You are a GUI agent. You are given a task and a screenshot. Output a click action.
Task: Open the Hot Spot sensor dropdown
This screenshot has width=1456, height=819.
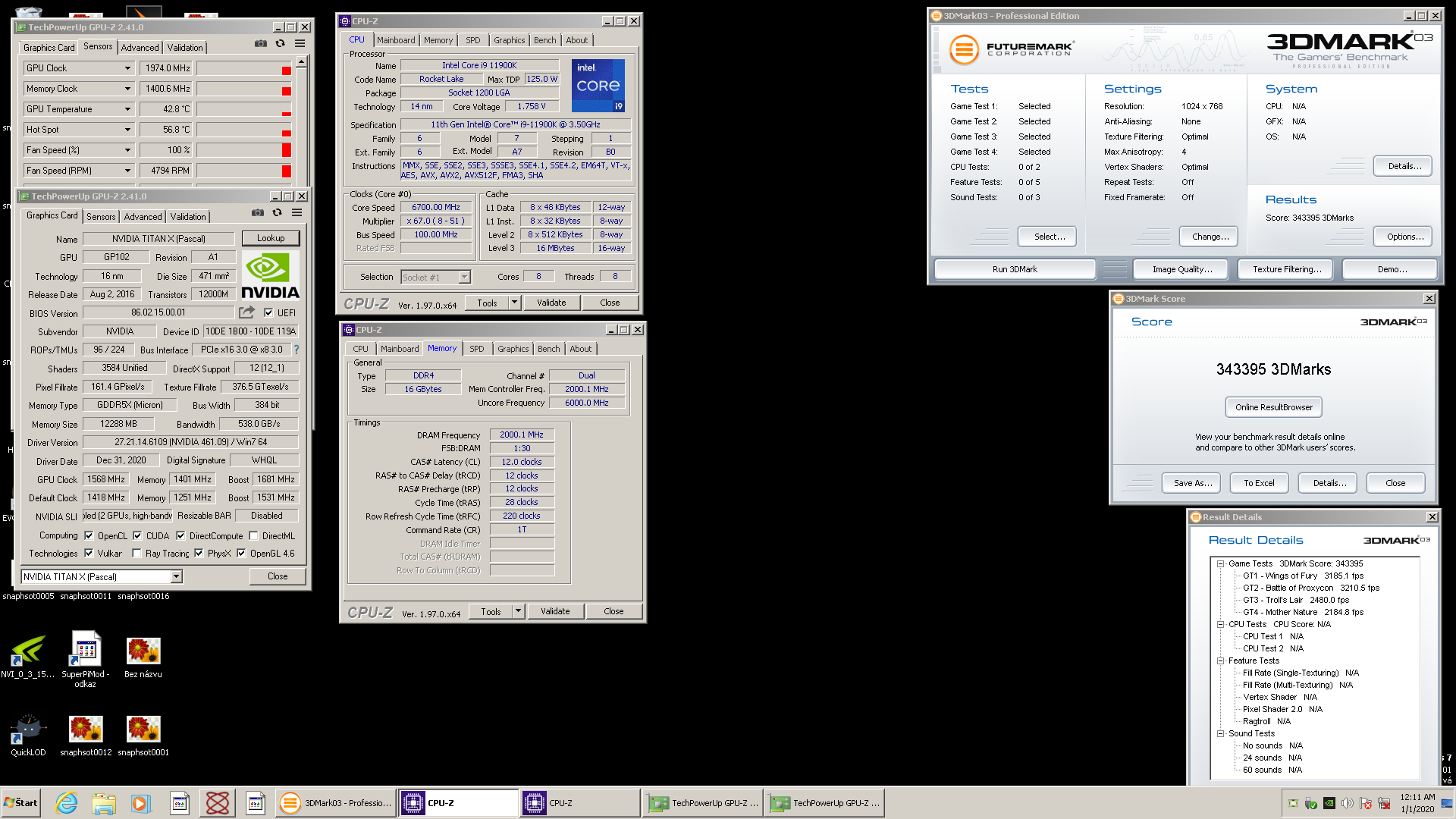pyautogui.click(x=127, y=130)
